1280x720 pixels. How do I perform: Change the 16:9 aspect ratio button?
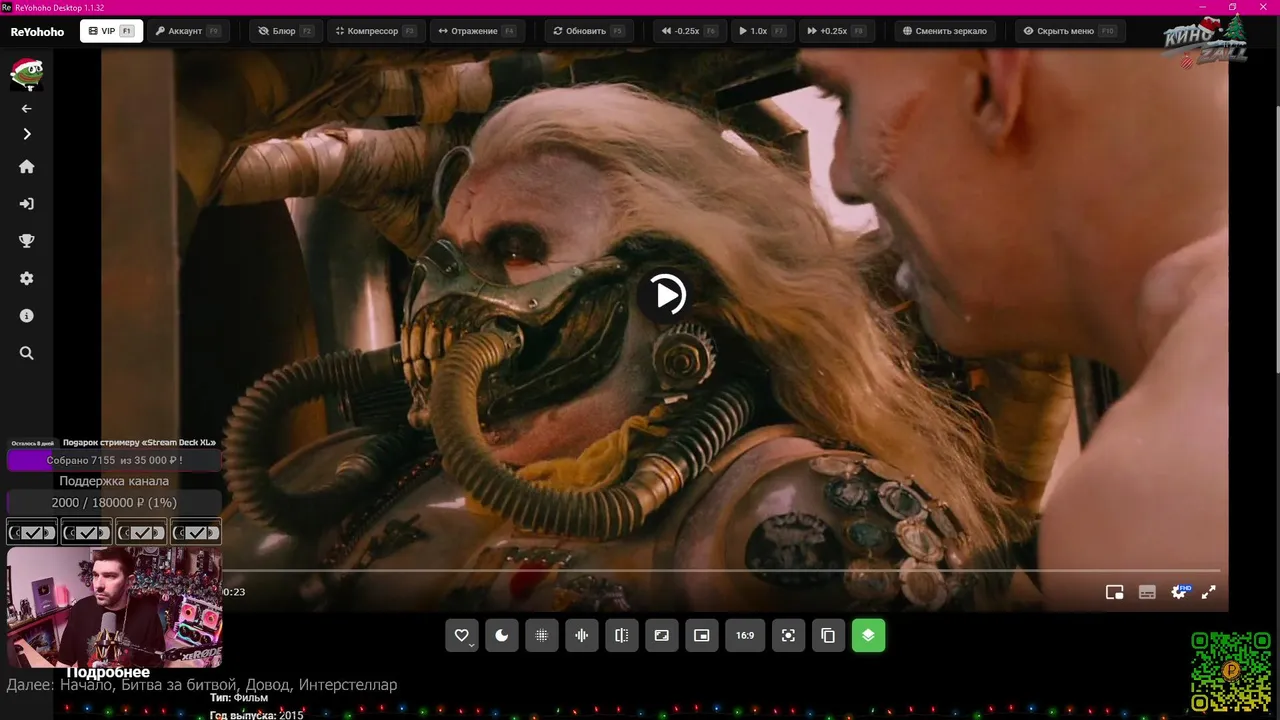coord(745,635)
